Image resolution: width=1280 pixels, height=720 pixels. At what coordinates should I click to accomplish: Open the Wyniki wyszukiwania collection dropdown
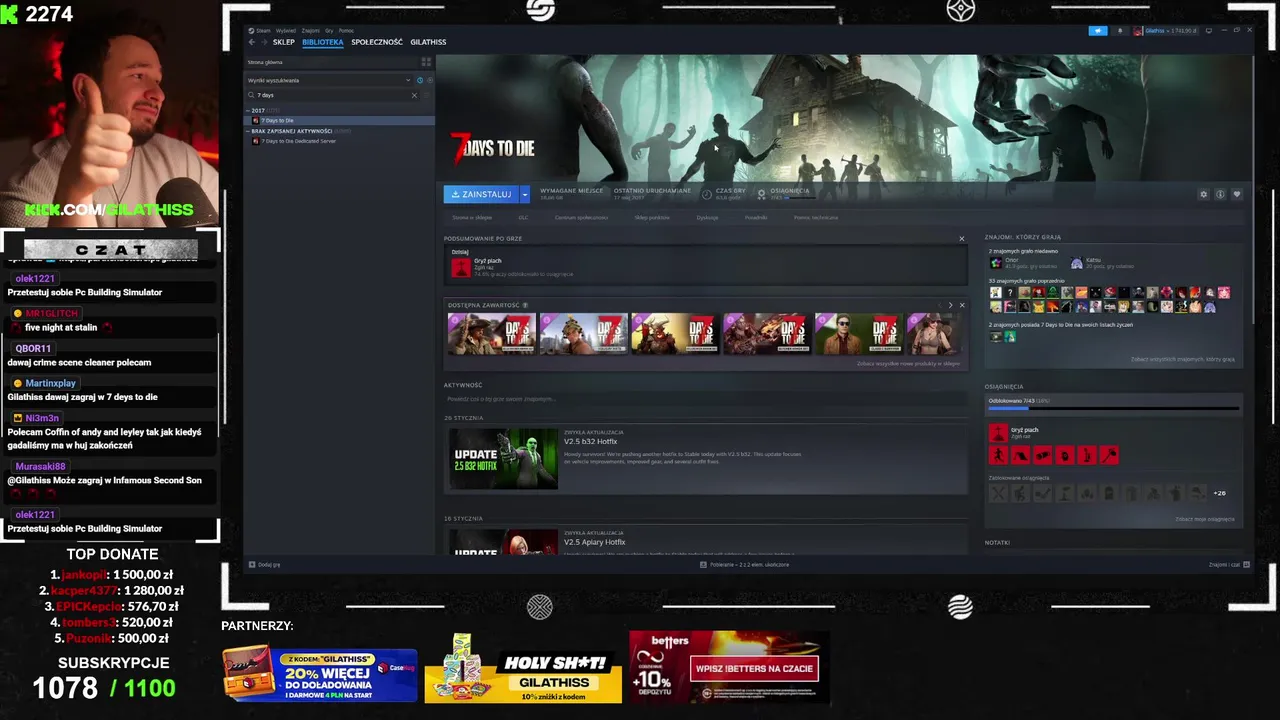[330, 80]
